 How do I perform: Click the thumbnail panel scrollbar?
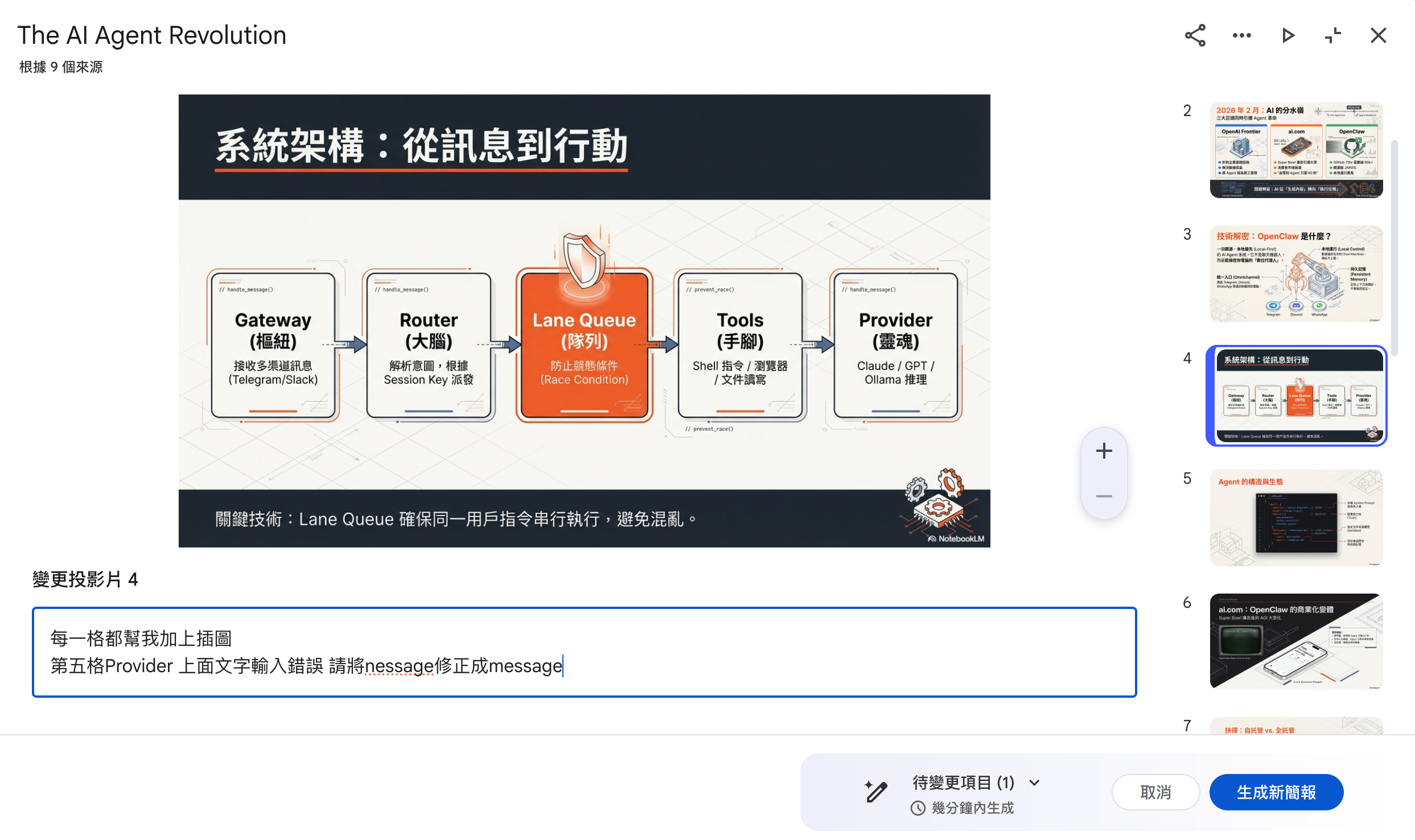point(1394,248)
